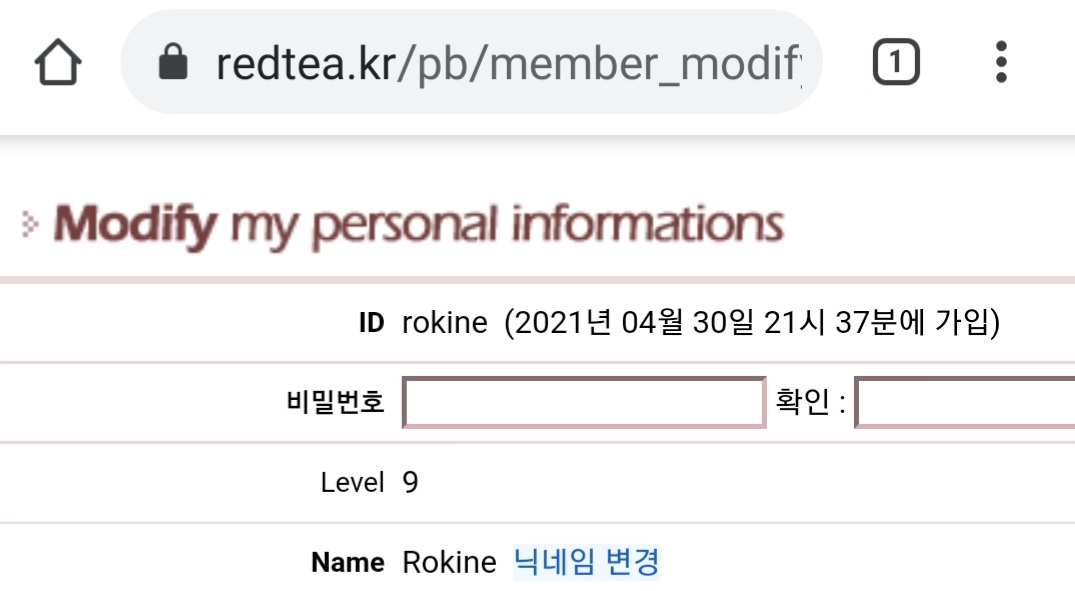Click the Level label

352,483
